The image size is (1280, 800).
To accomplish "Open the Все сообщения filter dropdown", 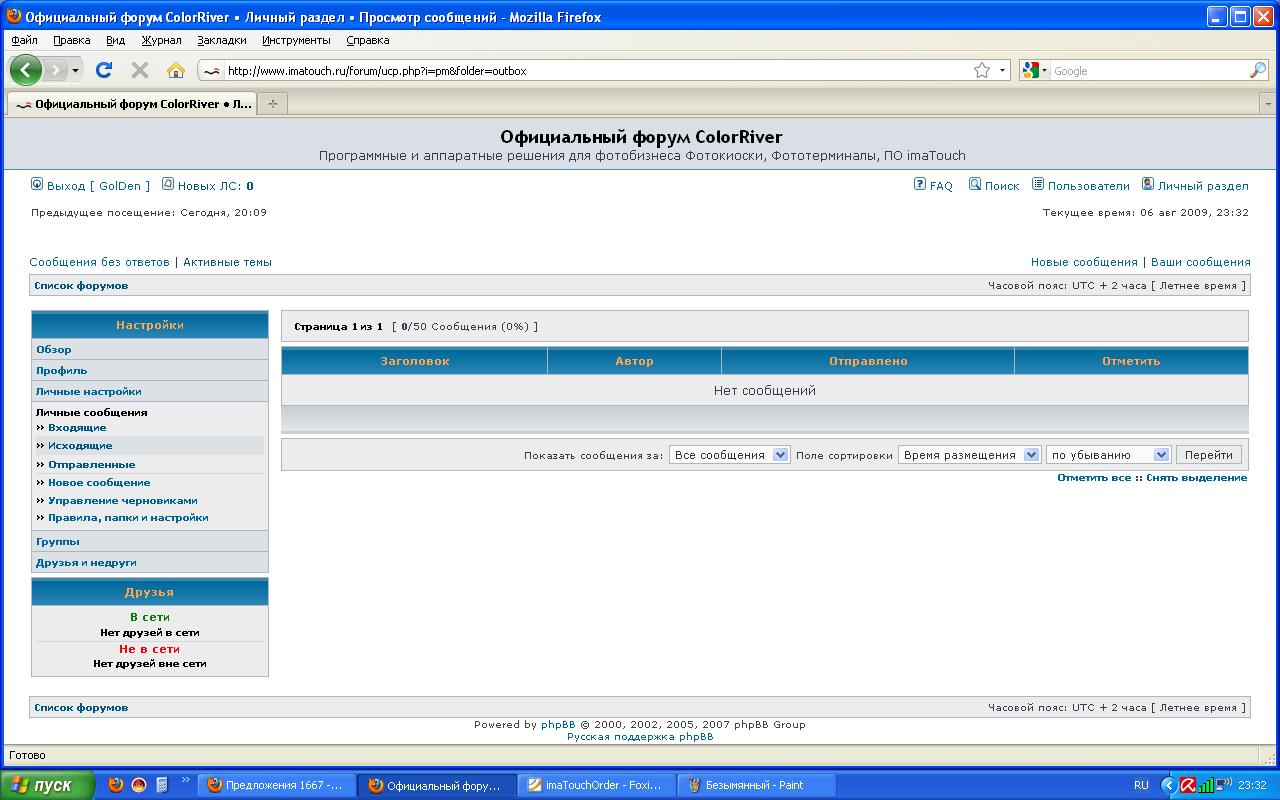I will pyautogui.click(x=729, y=455).
